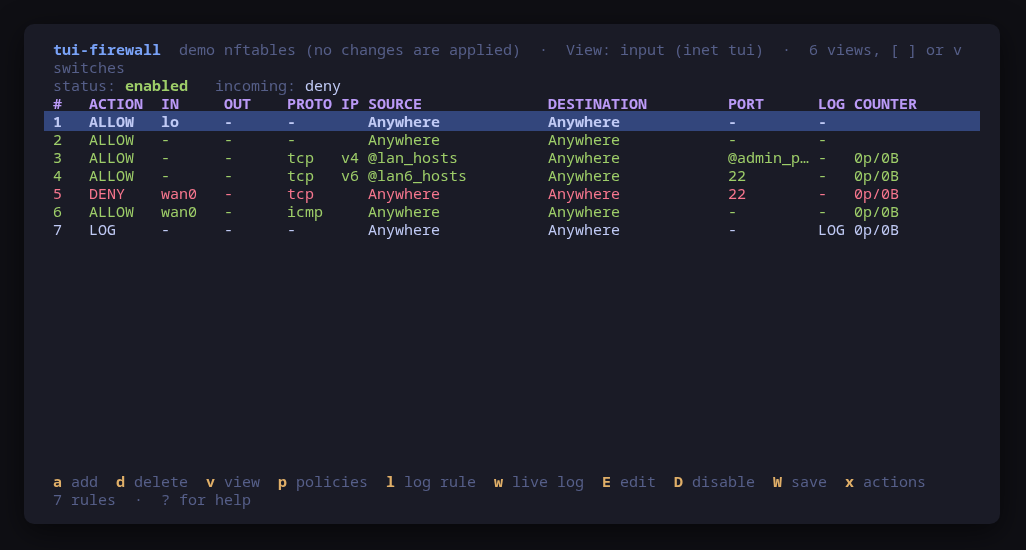Click the '? for help' text

(x=205, y=500)
